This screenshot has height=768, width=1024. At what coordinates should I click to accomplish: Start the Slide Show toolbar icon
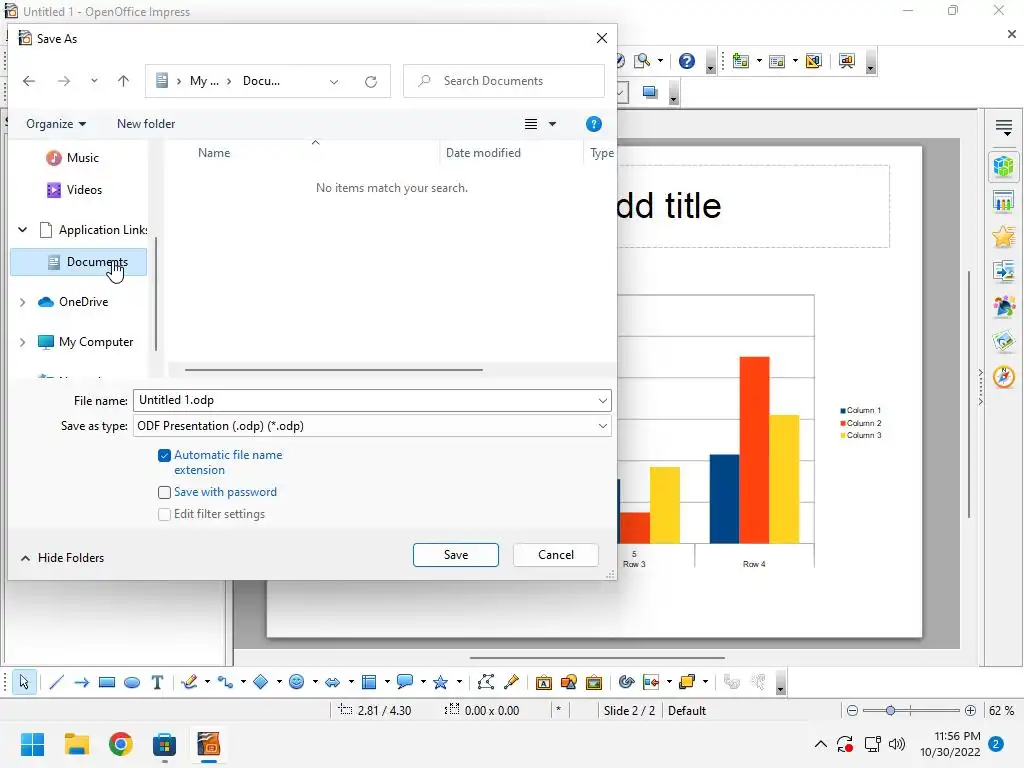[x=847, y=61]
